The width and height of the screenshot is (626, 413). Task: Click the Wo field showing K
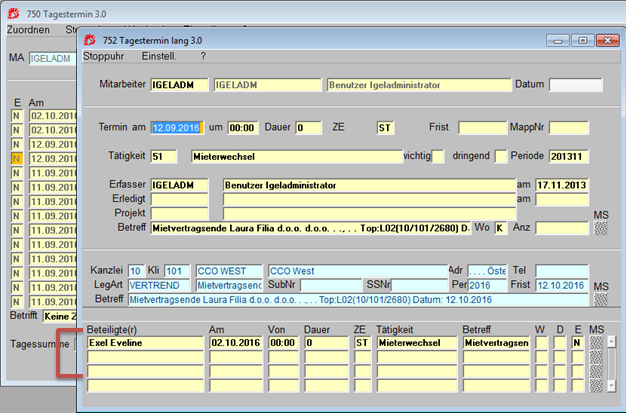coord(501,228)
